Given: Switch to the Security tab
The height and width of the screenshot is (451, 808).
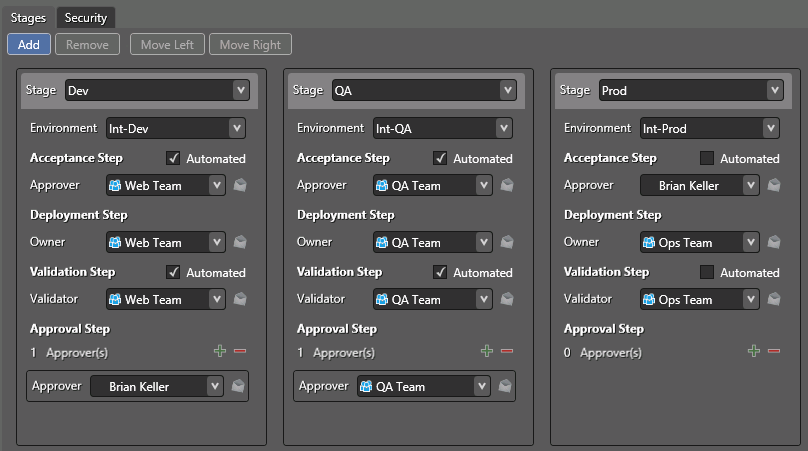Looking at the screenshot, I should [86, 17].
